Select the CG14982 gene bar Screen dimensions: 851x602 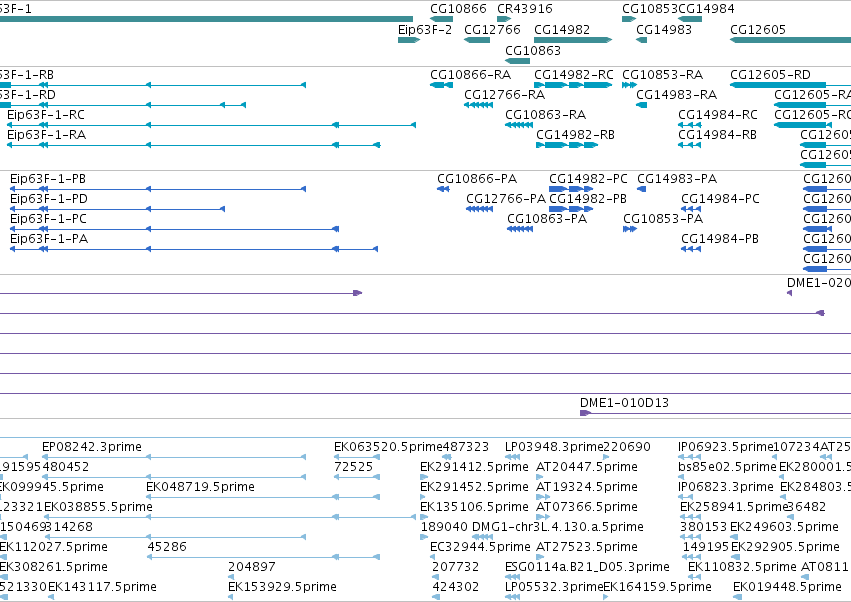point(573,40)
